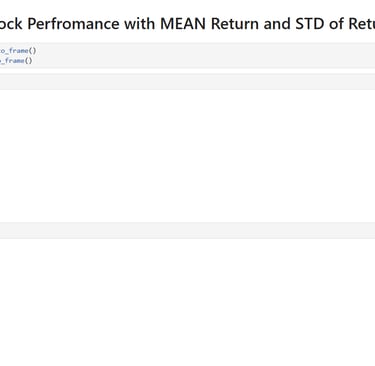
Task: Focus the empty gray cell under to_frame code
Action: (x=187, y=82)
